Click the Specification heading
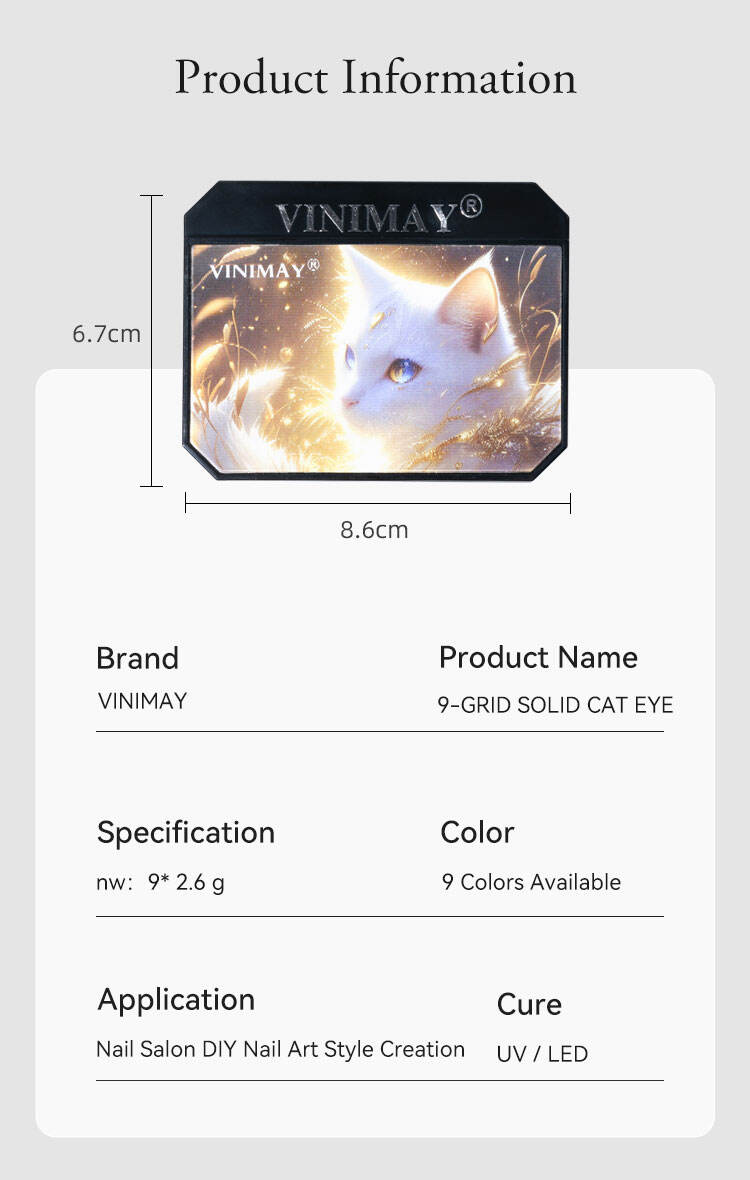 coord(185,832)
